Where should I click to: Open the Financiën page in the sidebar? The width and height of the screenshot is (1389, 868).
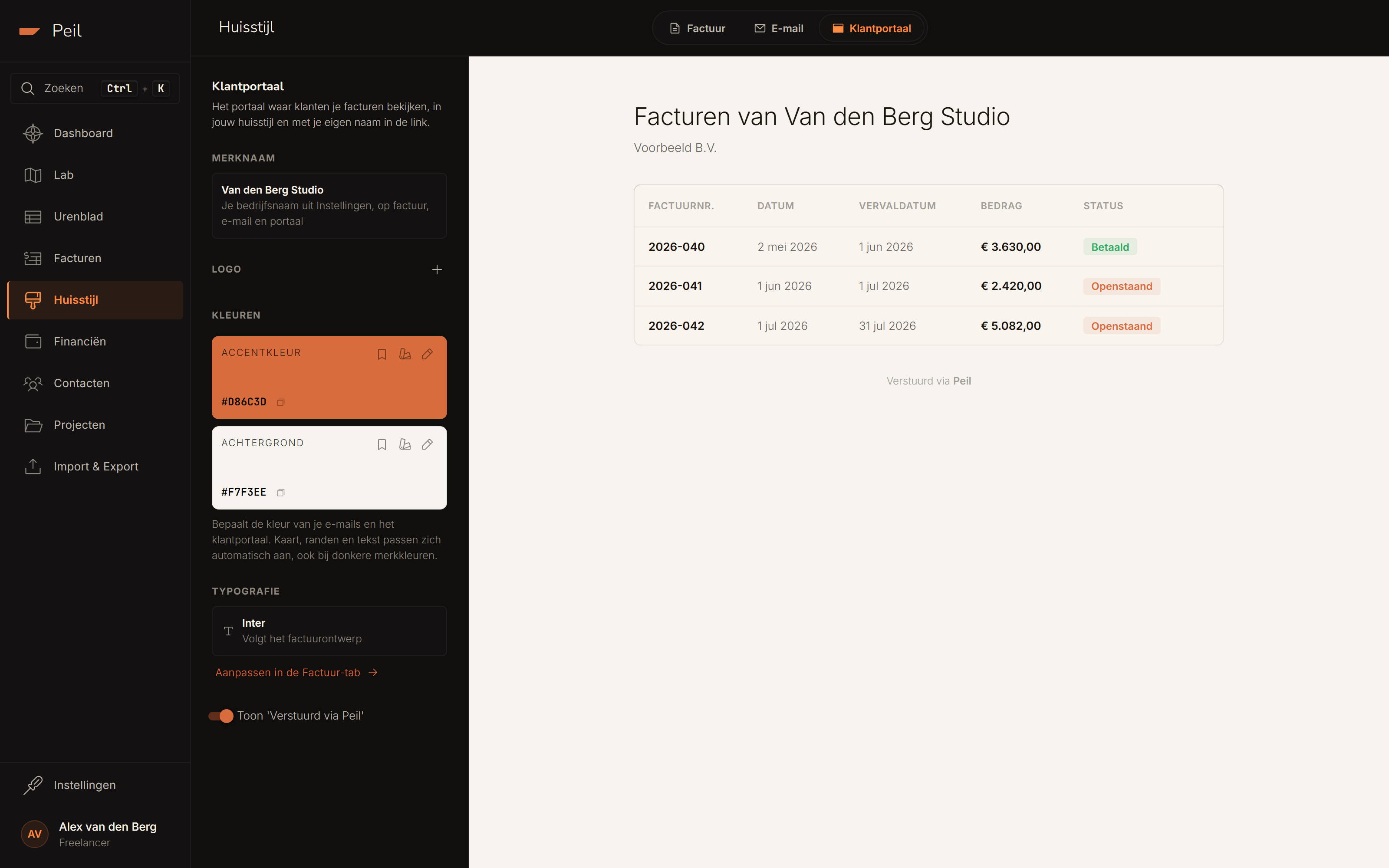(95, 342)
